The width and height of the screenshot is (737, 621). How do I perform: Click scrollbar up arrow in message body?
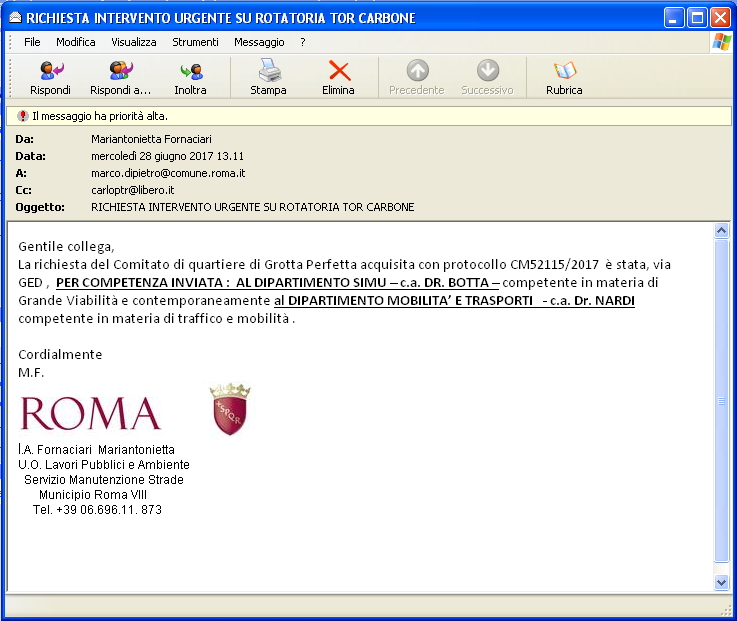[721, 230]
